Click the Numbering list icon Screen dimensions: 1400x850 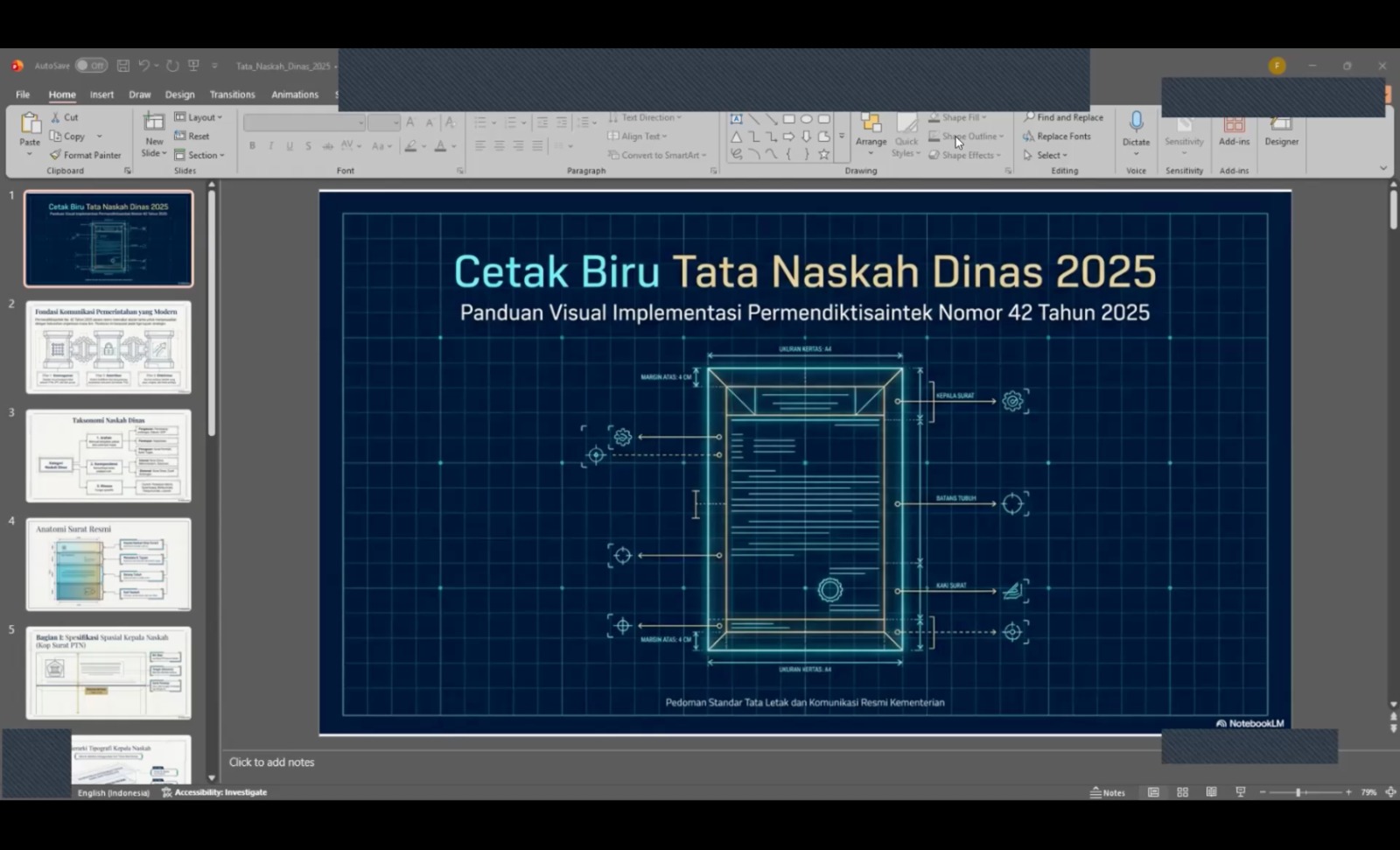tap(511, 123)
